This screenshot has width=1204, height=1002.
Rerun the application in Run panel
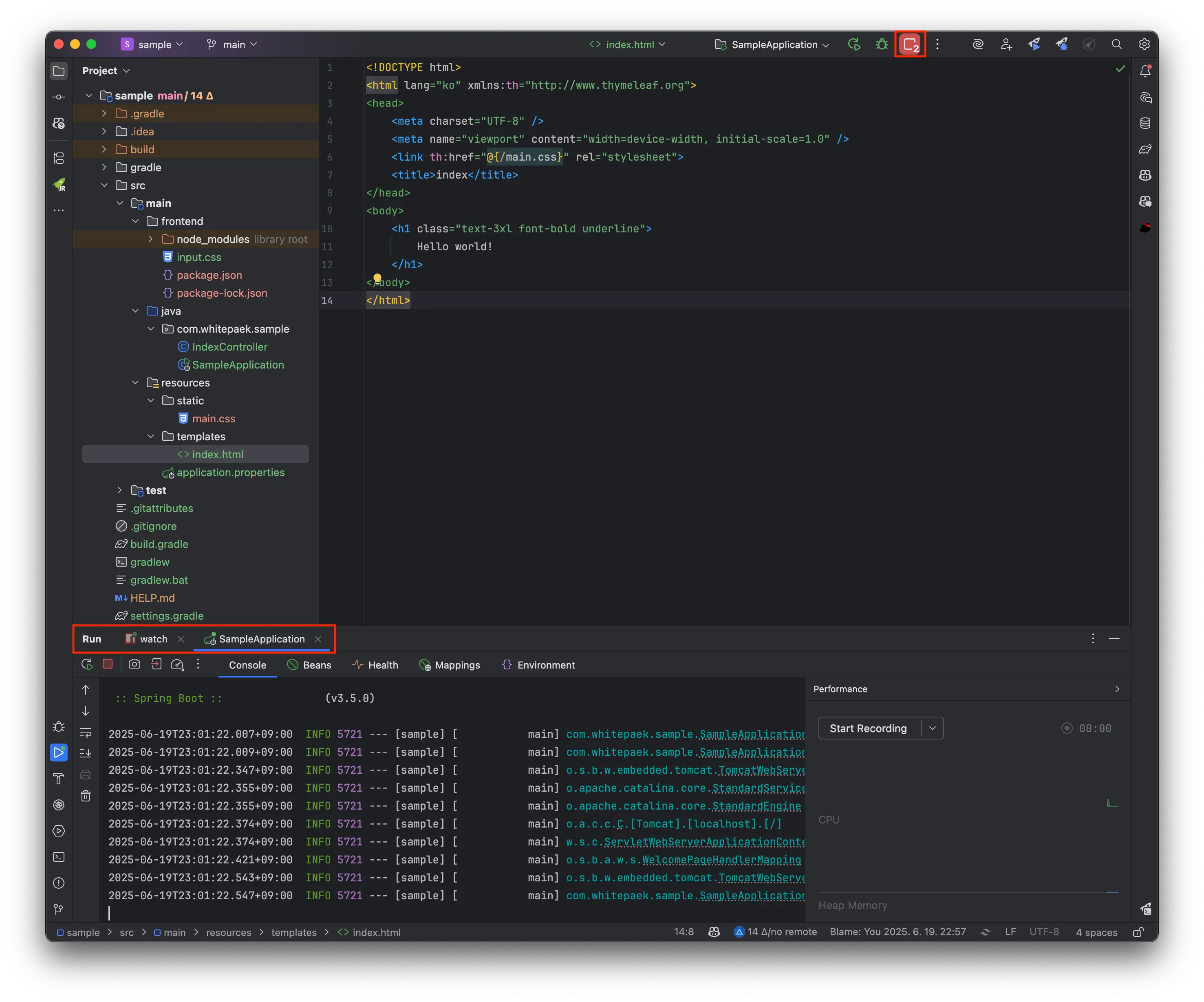click(x=86, y=664)
